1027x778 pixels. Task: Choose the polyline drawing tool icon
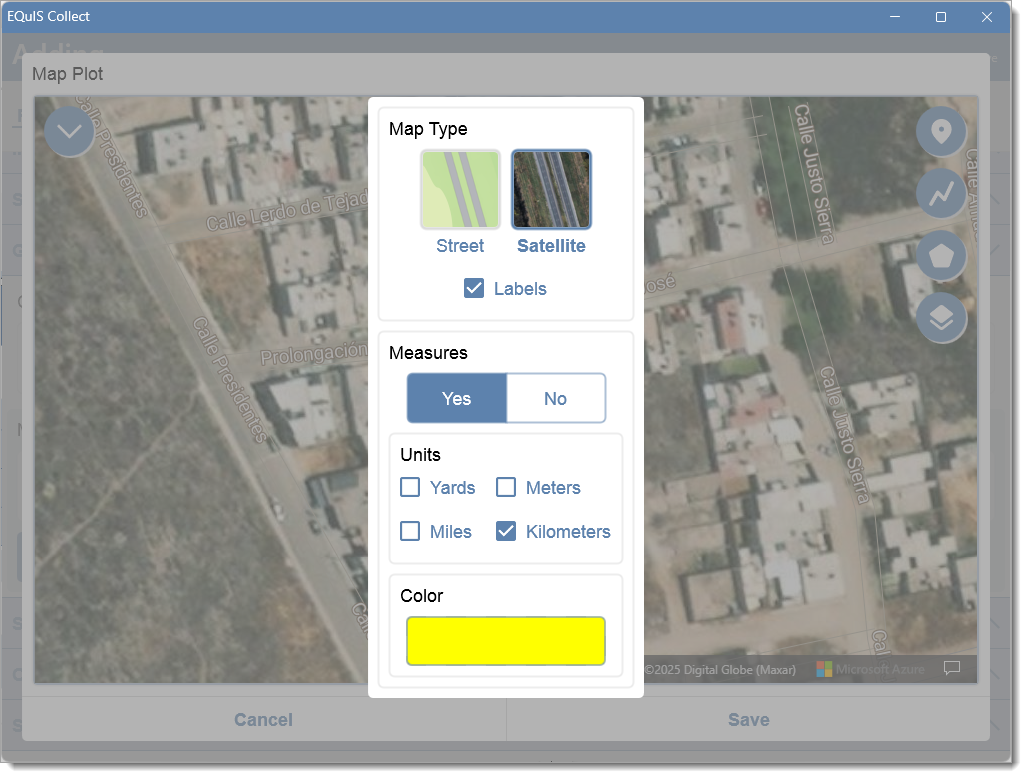[941, 193]
